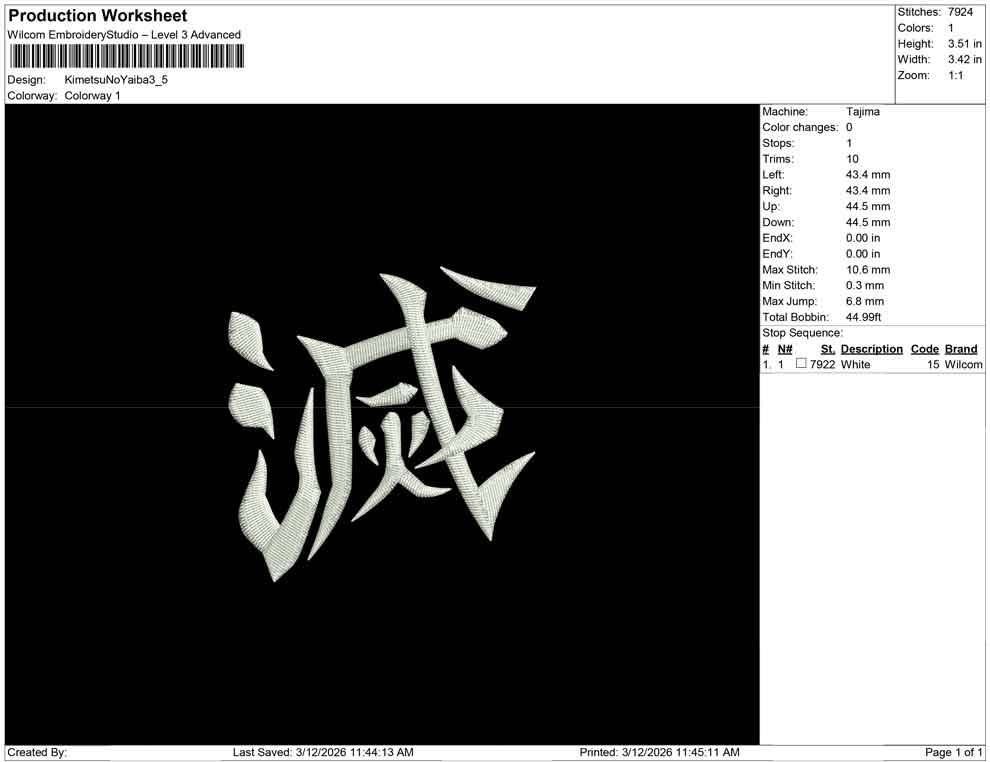Select 'Printed: 3/12/2026 11:45:11 AM' text

click(x=660, y=752)
